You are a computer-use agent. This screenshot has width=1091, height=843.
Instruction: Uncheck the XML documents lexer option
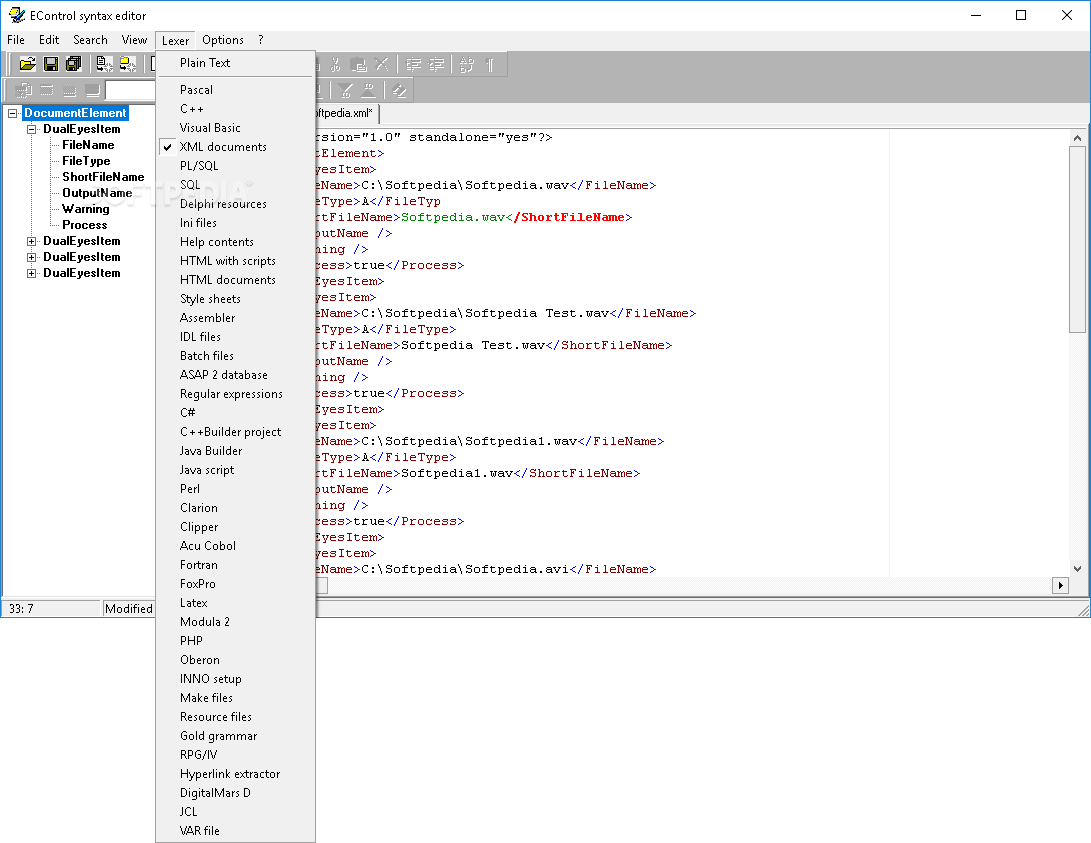[x=235, y=147]
